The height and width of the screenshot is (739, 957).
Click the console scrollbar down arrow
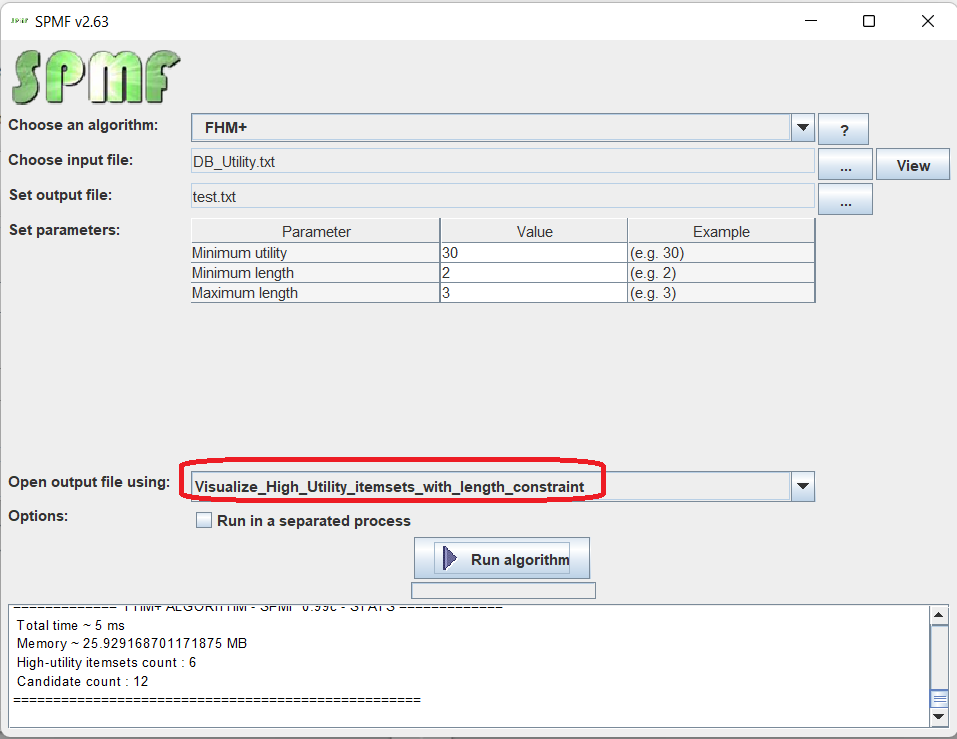click(939, 717)
